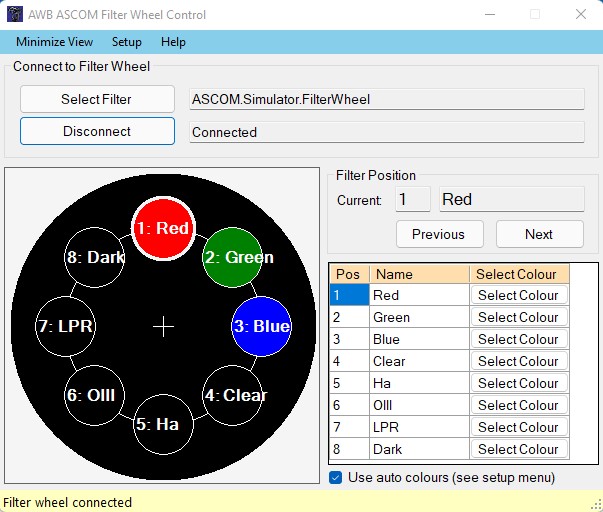
Task: Choose the 4: Clear filter circle
Action: coord(232,395)
